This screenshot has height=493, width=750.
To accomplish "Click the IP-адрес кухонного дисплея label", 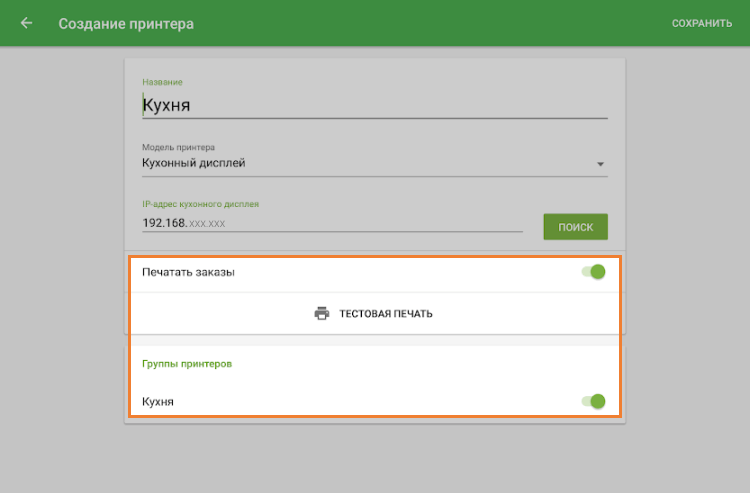I will pos(200,204).
